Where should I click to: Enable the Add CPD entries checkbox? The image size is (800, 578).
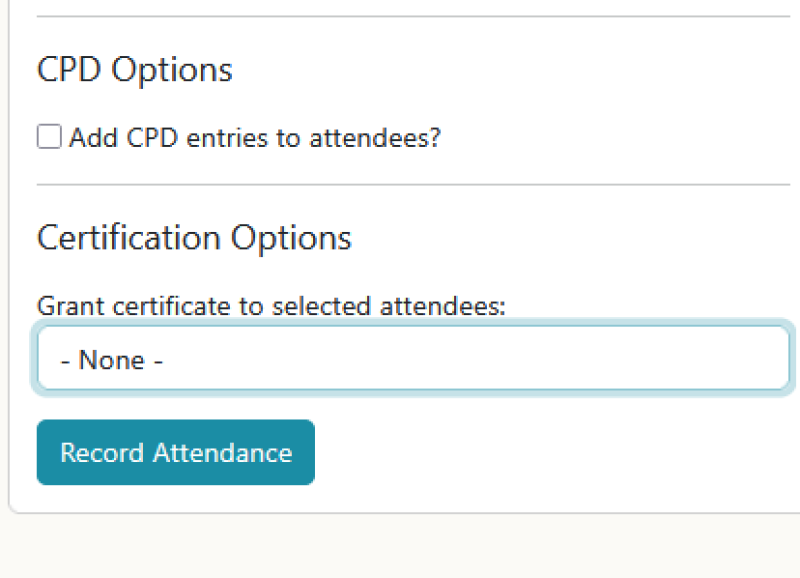(x=49, y=137)
